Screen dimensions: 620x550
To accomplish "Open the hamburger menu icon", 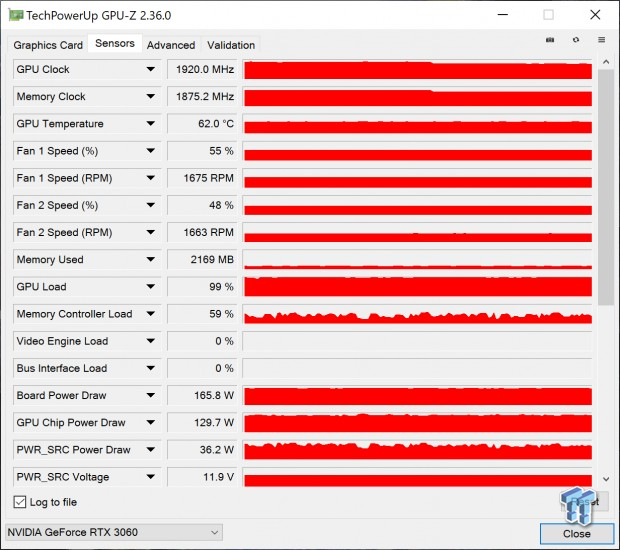I will 601,40.
